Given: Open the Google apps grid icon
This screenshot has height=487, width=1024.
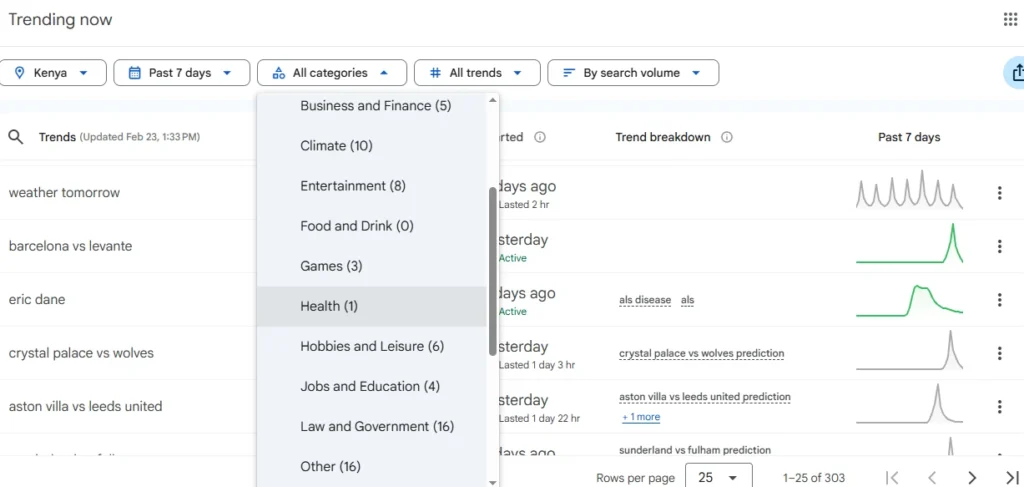Looking at the screenshot, I should click(x=1010, y=20).
